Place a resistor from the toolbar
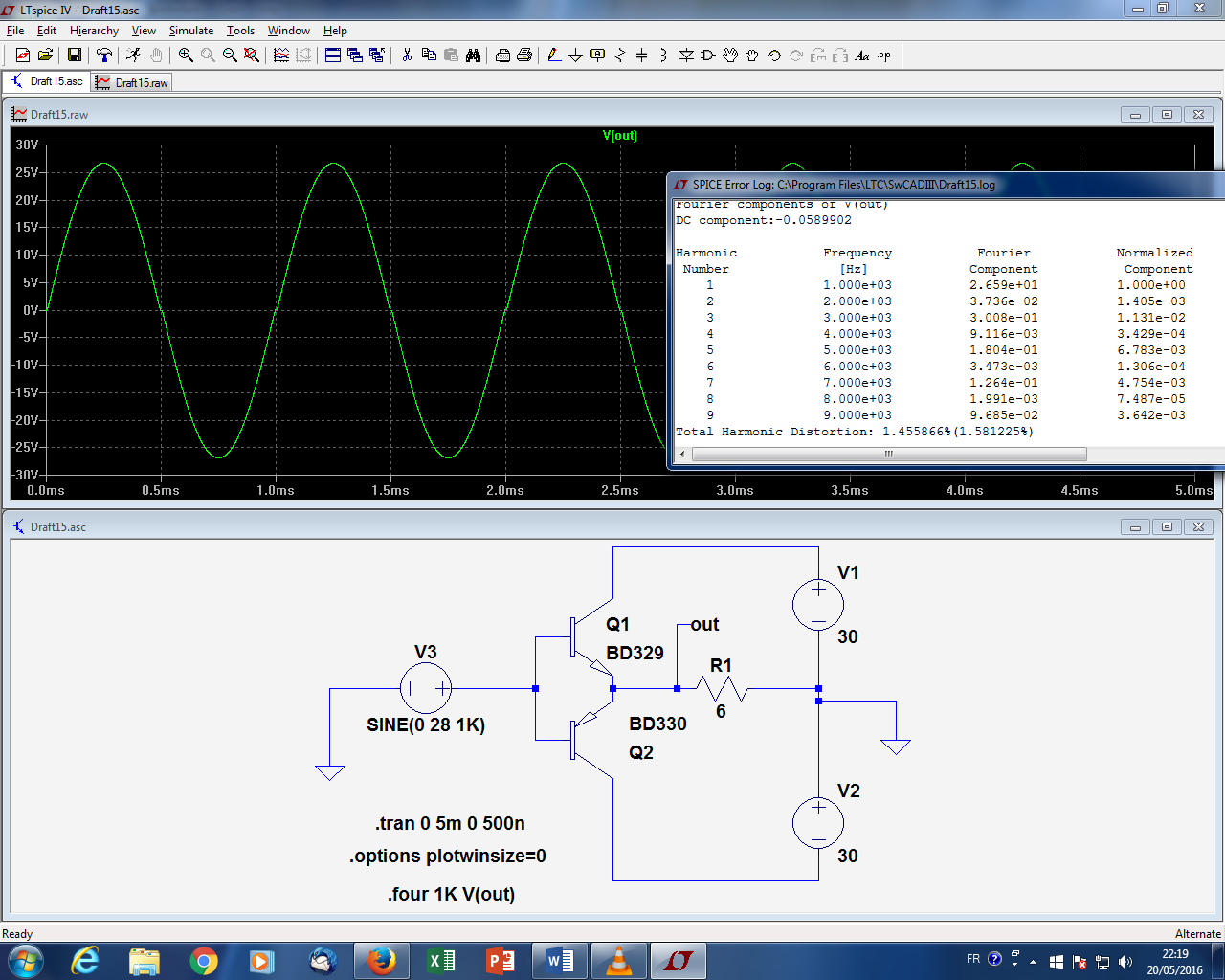 (620, 56)
